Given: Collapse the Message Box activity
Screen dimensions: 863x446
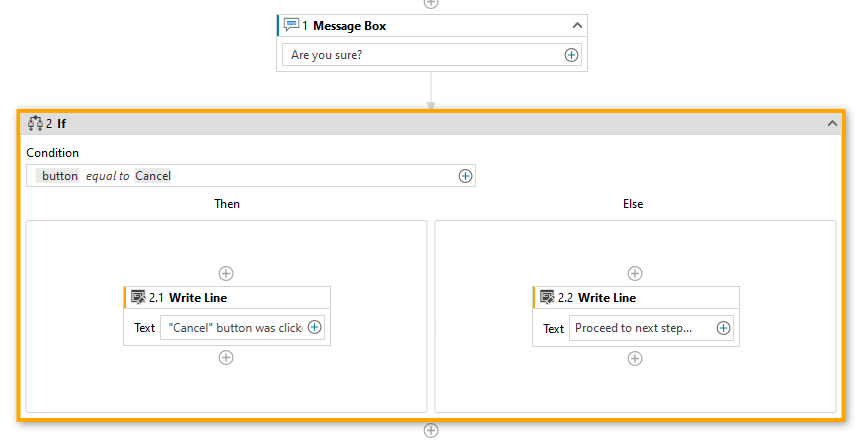Looking at the screenshot, I should (x=577, y=26).
